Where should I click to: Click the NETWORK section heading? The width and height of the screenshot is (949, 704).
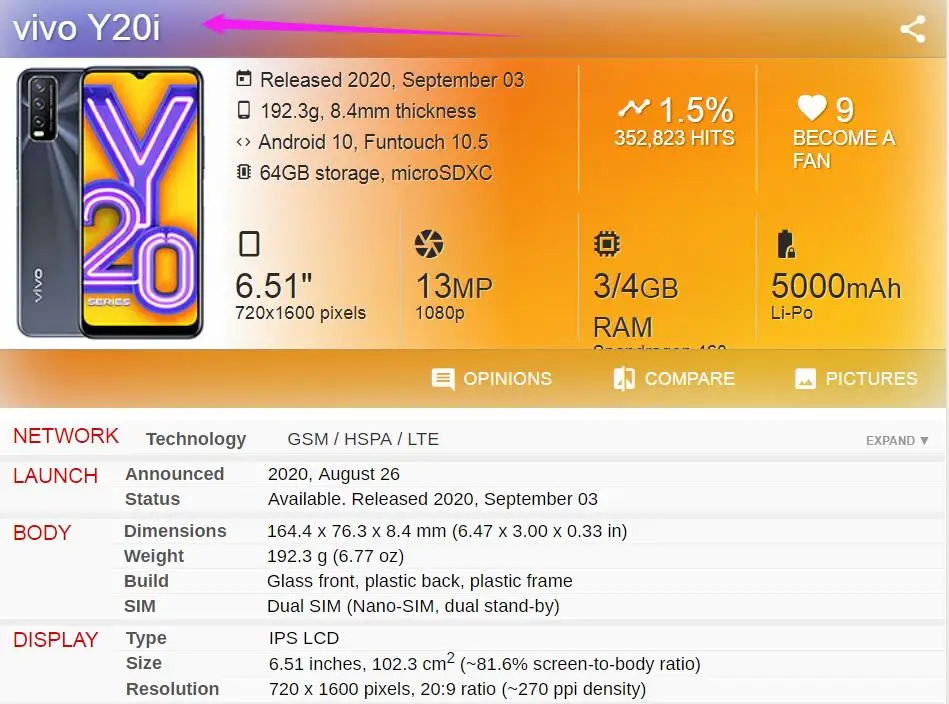click(x=66, y=436)
